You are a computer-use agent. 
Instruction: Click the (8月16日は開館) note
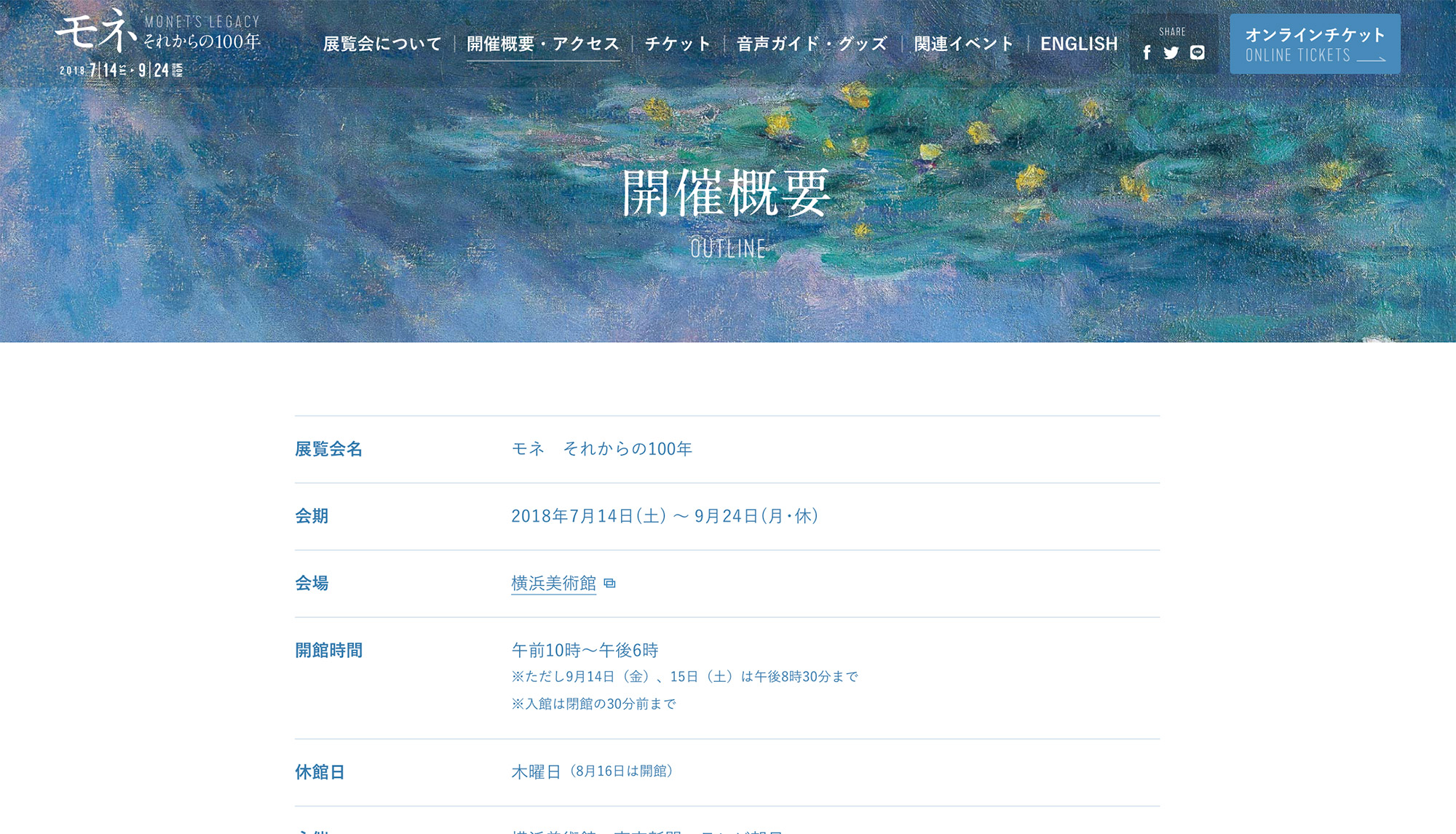[621, 771]
